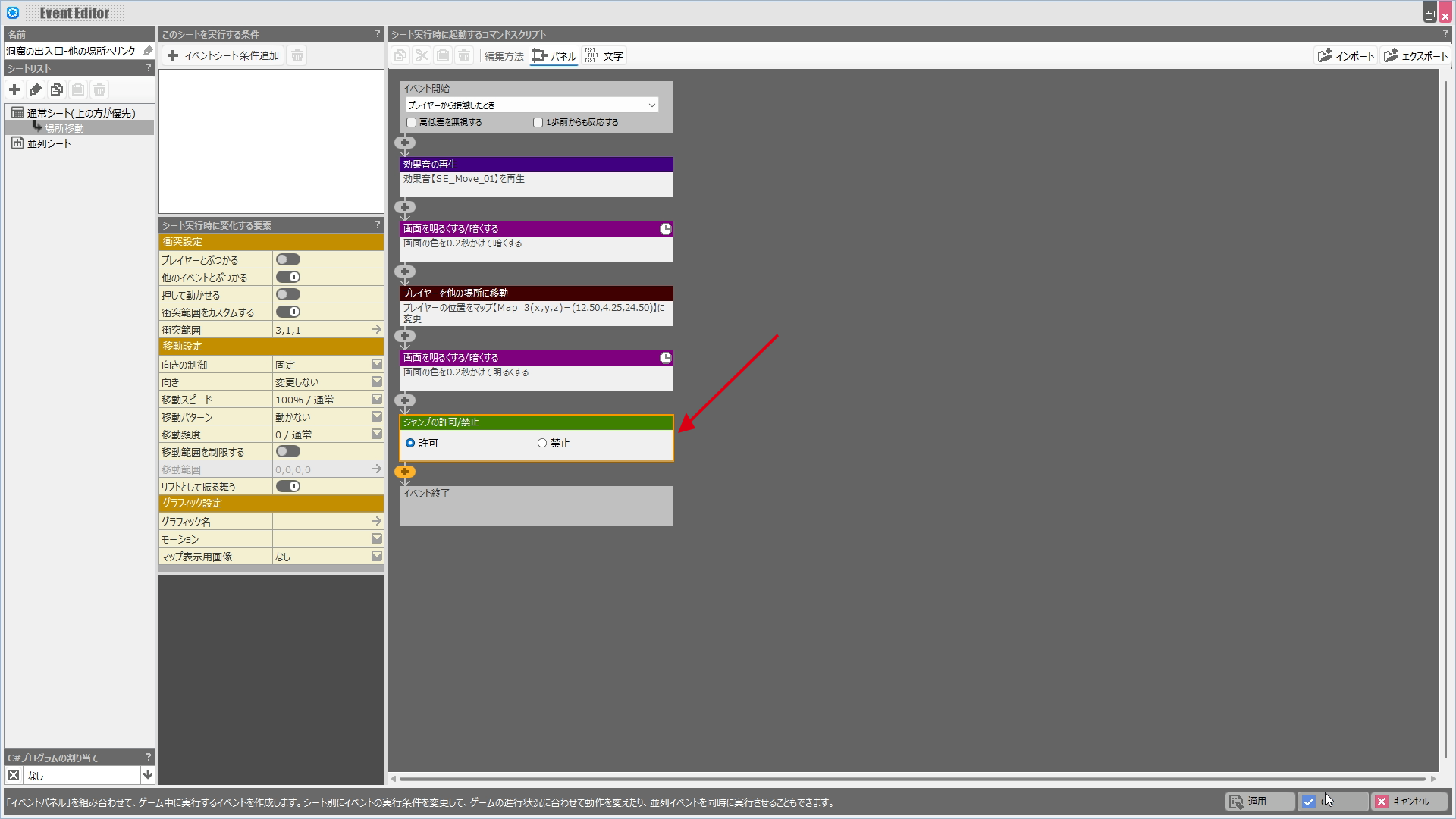Click delete sheet trash icon in sheet list
This screenshot has width=1456, height=819.
point(99,89)
